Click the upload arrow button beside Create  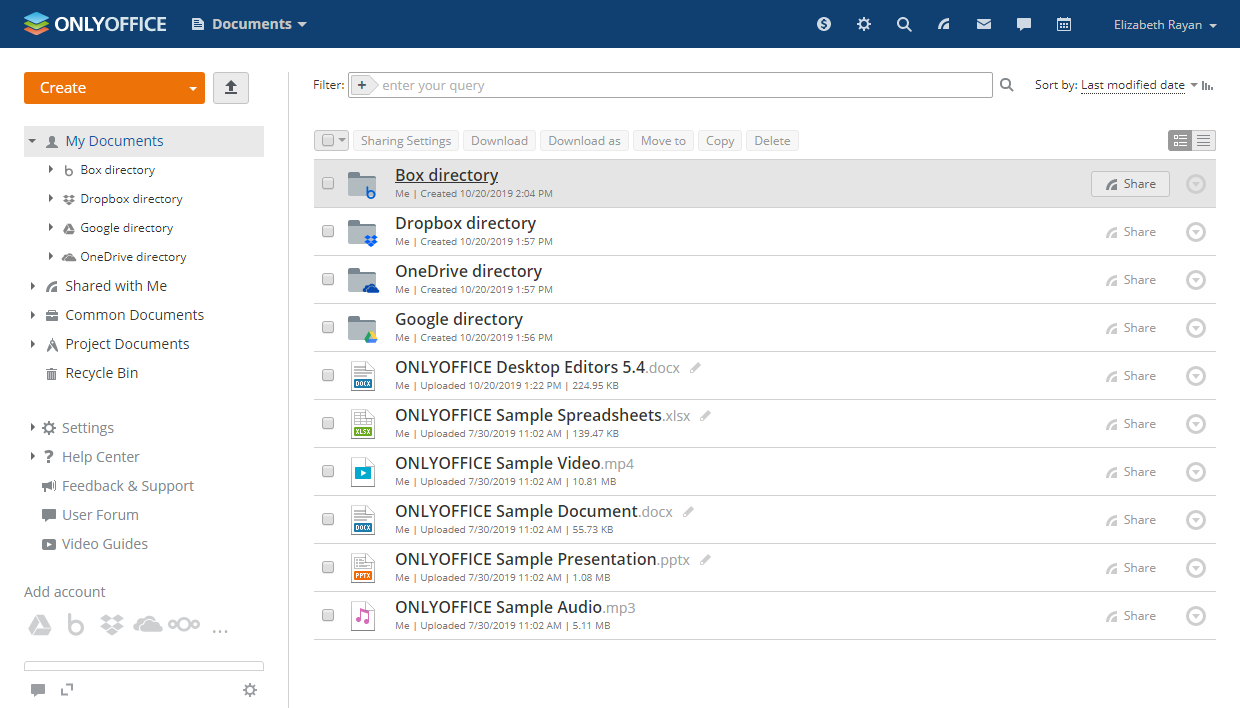[x=231, y=88]
